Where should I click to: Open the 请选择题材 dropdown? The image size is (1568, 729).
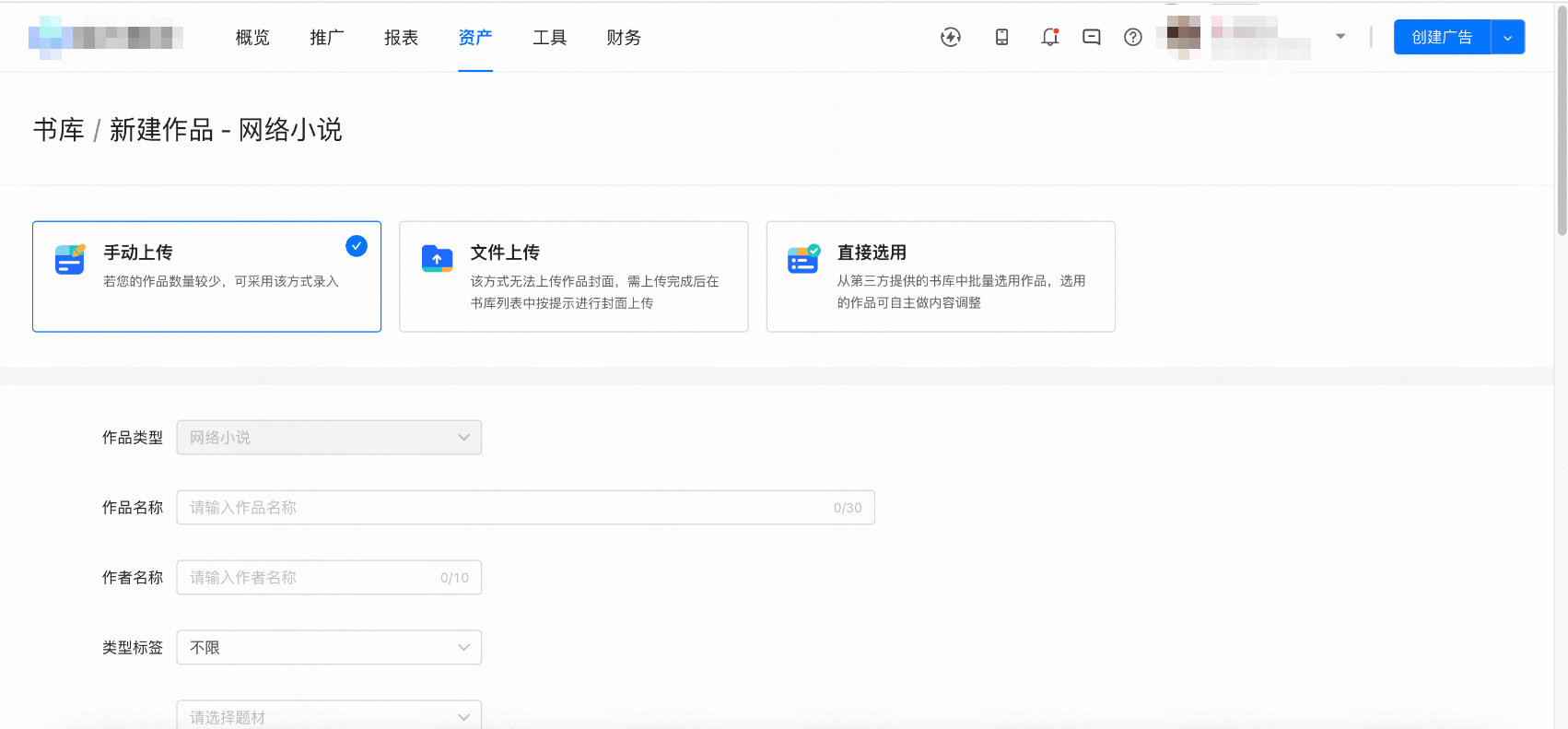pos(329,716)
